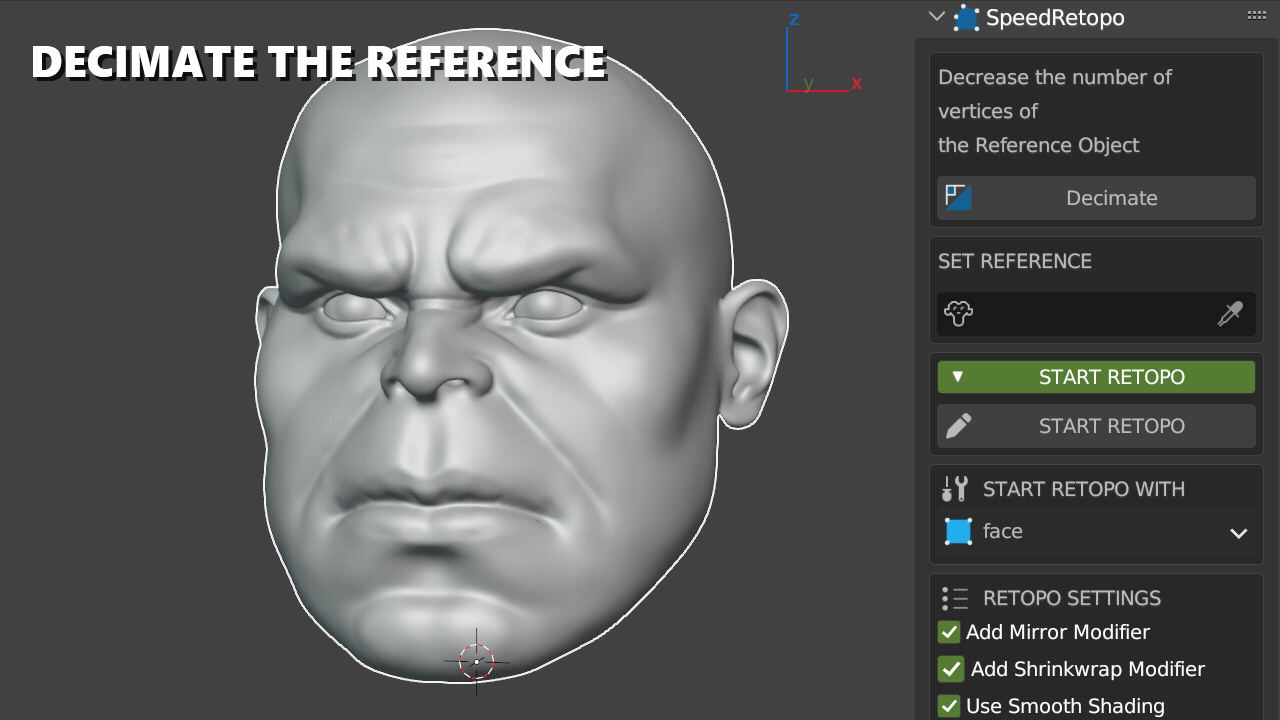This screenshot has height=720, width=1280.
Task: Click the mesh icon in Set Reference field
Action: pyautogui.click(x=959, y=314)
